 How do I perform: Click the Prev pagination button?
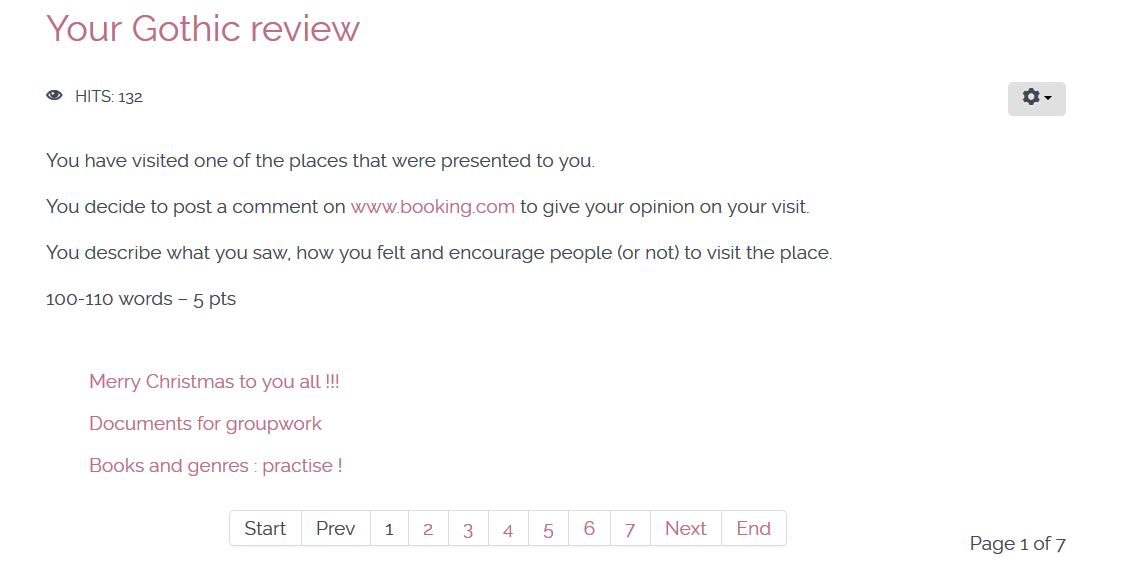click(336, 528)
